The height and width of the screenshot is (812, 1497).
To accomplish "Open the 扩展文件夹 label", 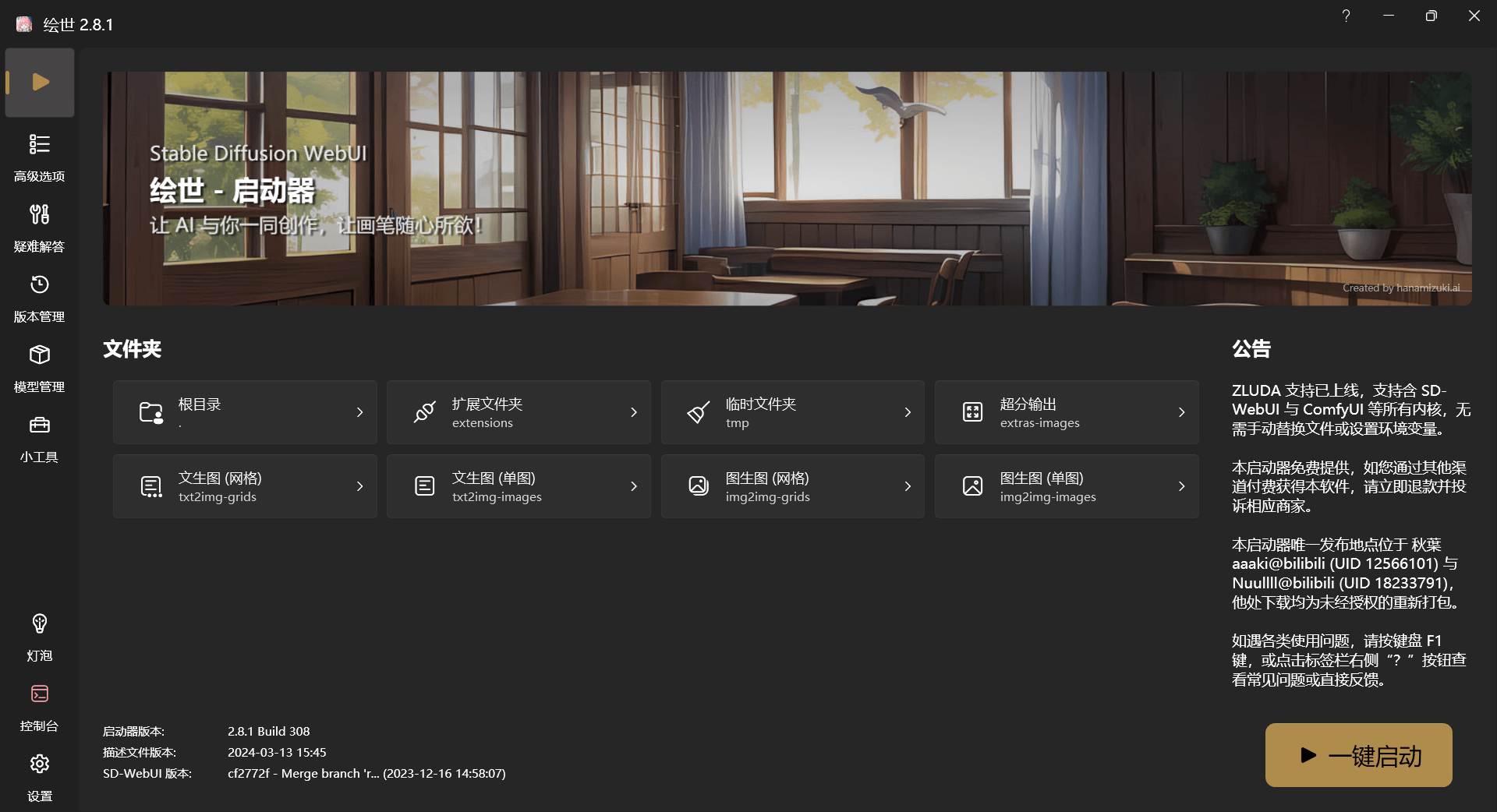I will [487, 404].
